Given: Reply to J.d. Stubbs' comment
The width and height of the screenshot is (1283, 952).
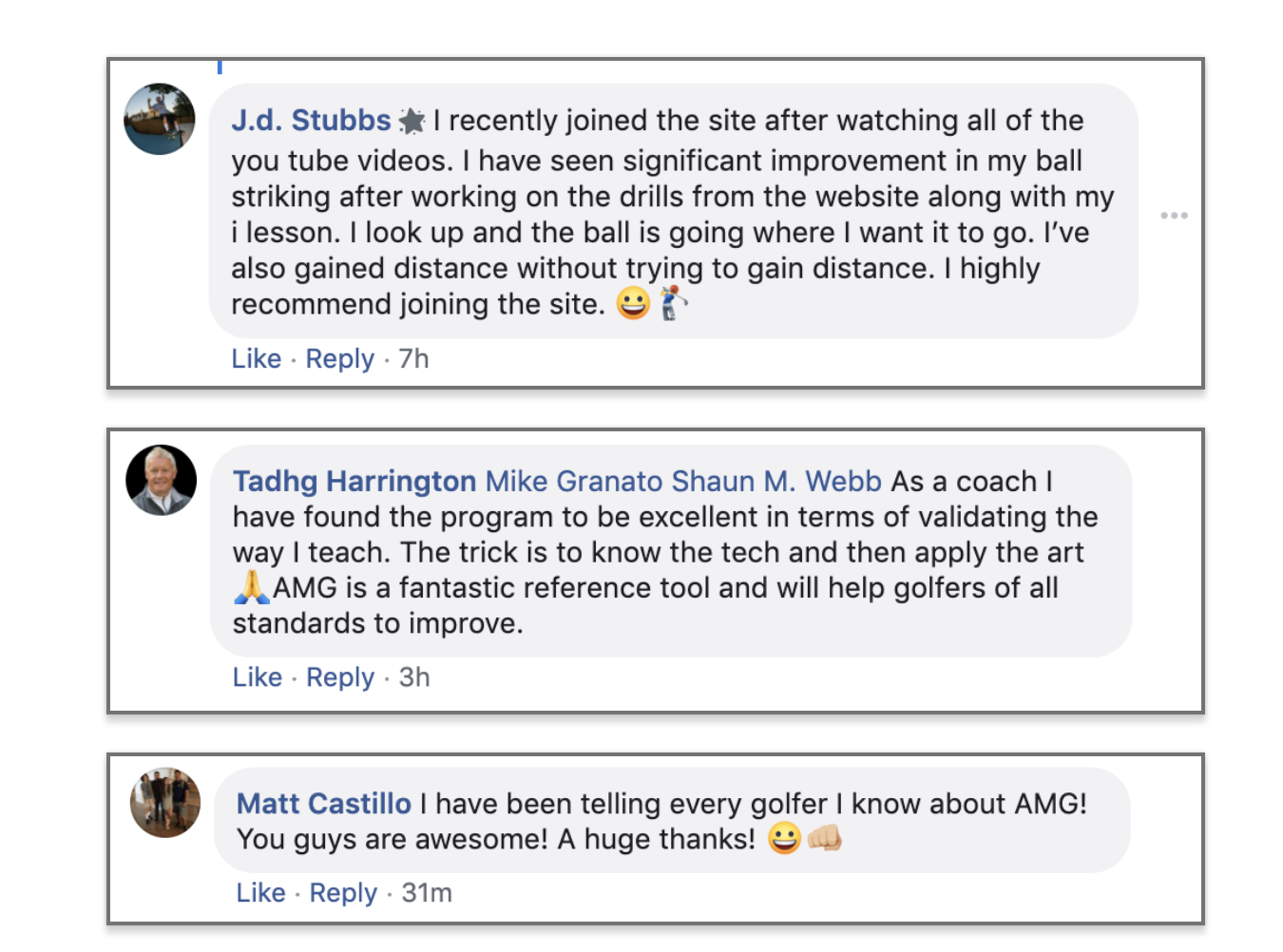Looking at the screenshot, I should pos(340,359).
